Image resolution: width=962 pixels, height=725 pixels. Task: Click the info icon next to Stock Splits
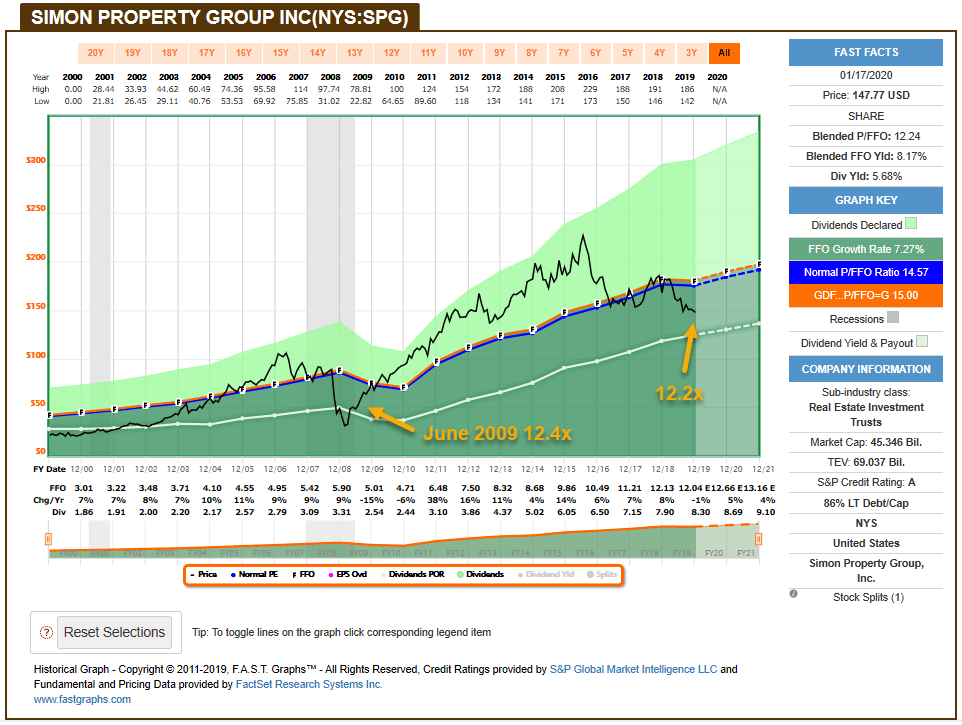click(x=794, y=592)
